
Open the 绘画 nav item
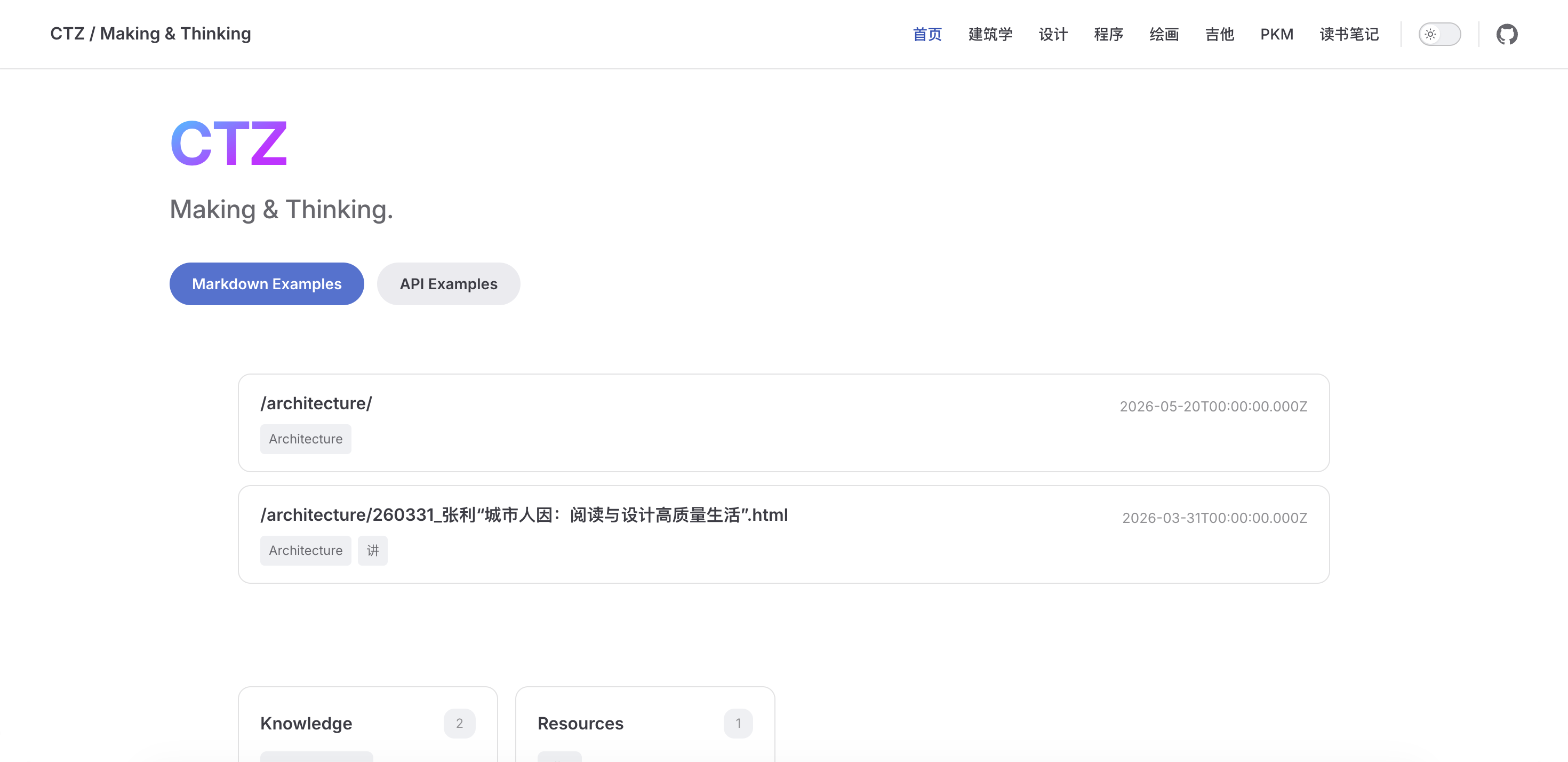click(1164, 34)
